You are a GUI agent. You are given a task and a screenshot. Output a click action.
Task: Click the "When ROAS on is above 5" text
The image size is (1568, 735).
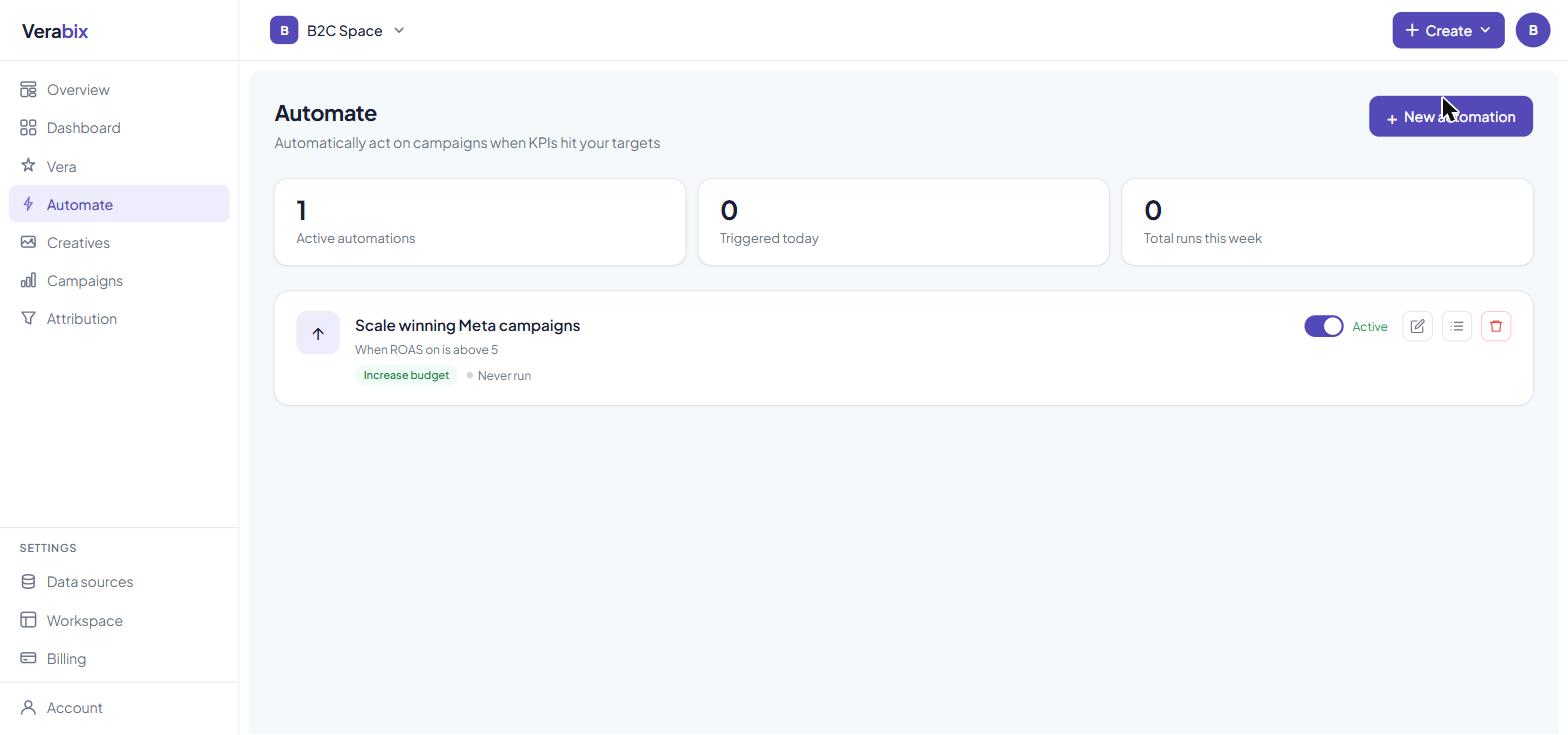tap(426, 350)
